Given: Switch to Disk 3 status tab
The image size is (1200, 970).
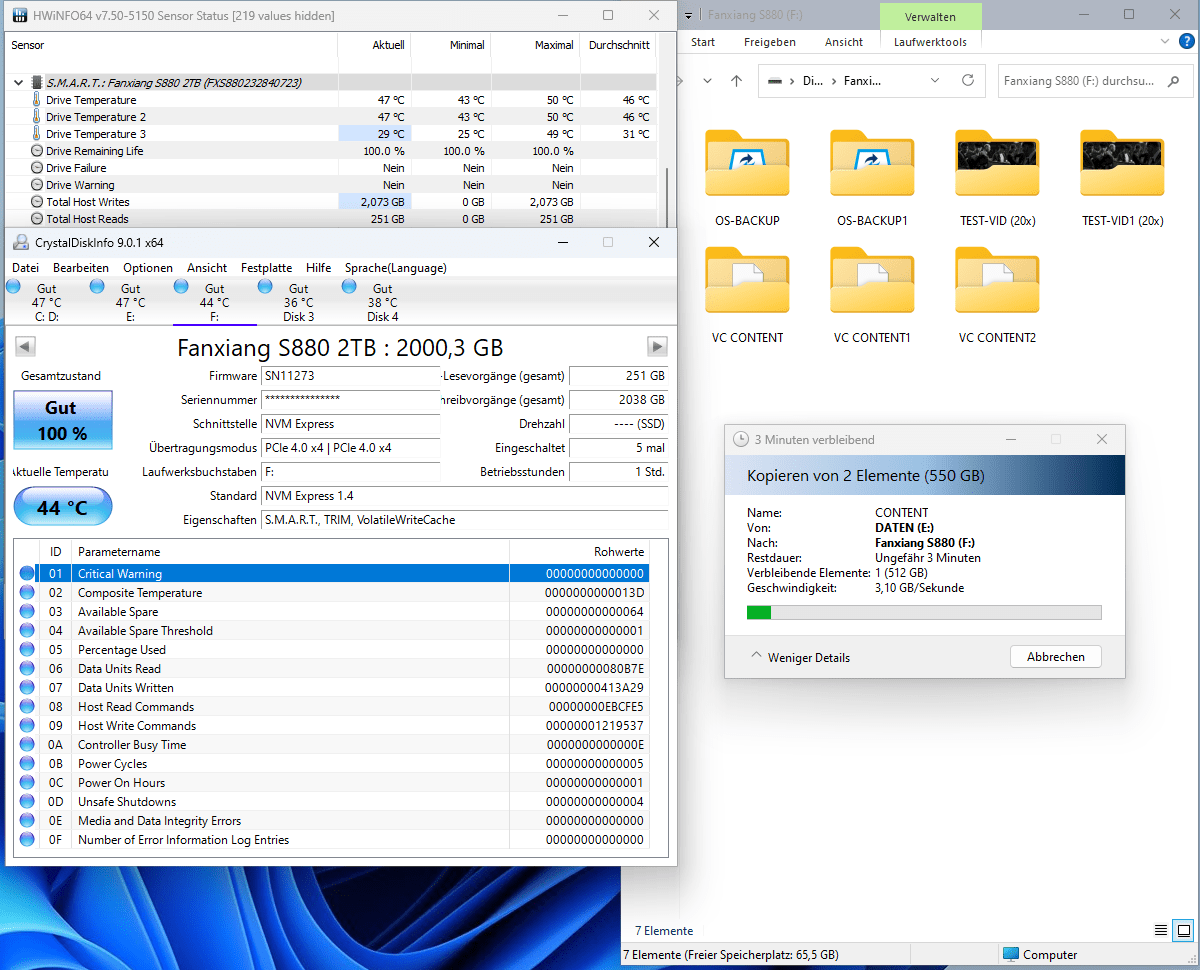Looking at the screenshot, I should 299,301.
